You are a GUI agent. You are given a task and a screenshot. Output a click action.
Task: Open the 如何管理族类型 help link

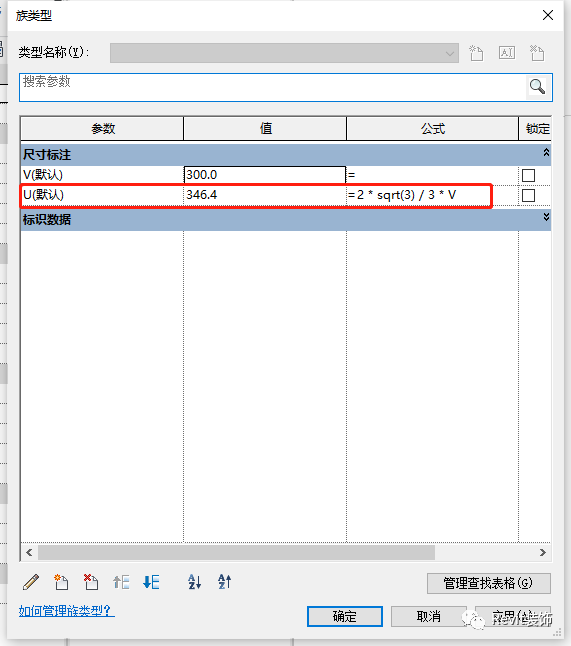tap(66, 610)
